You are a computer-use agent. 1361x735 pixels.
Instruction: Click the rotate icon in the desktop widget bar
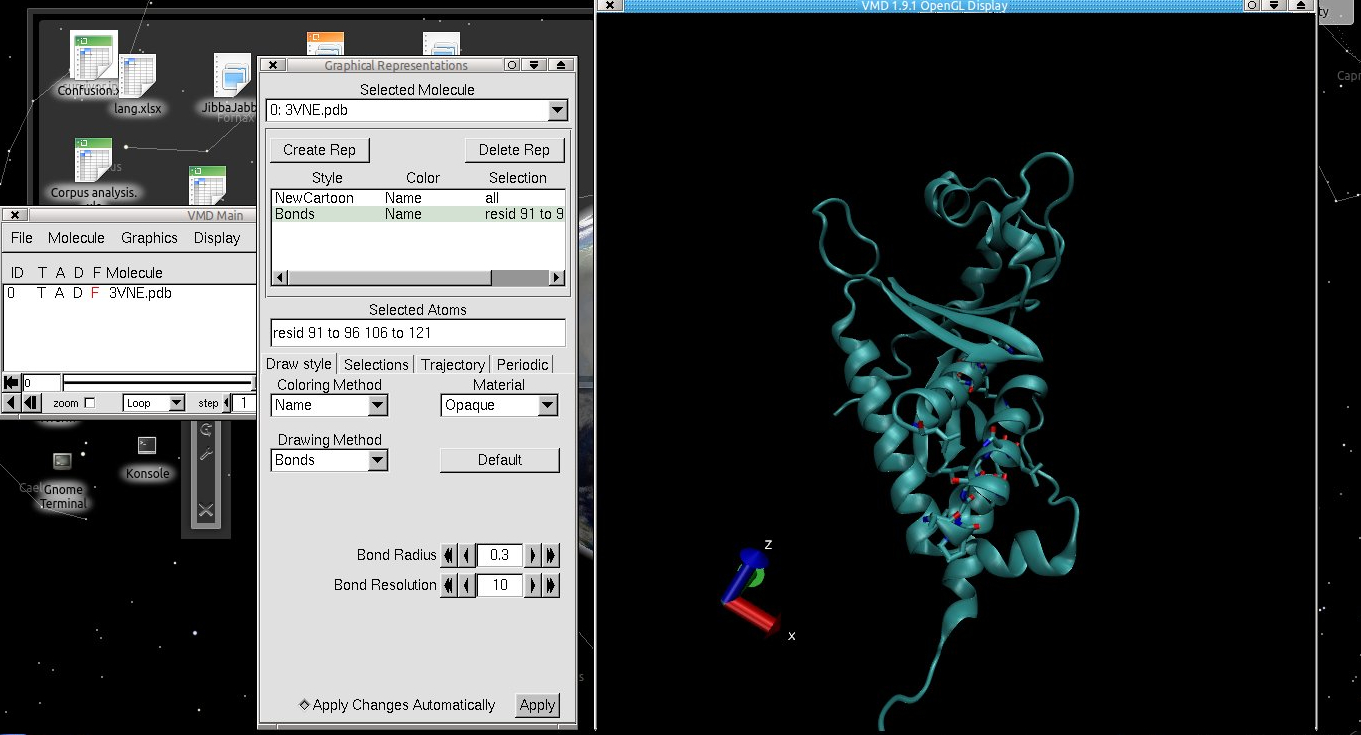(206, 429)
